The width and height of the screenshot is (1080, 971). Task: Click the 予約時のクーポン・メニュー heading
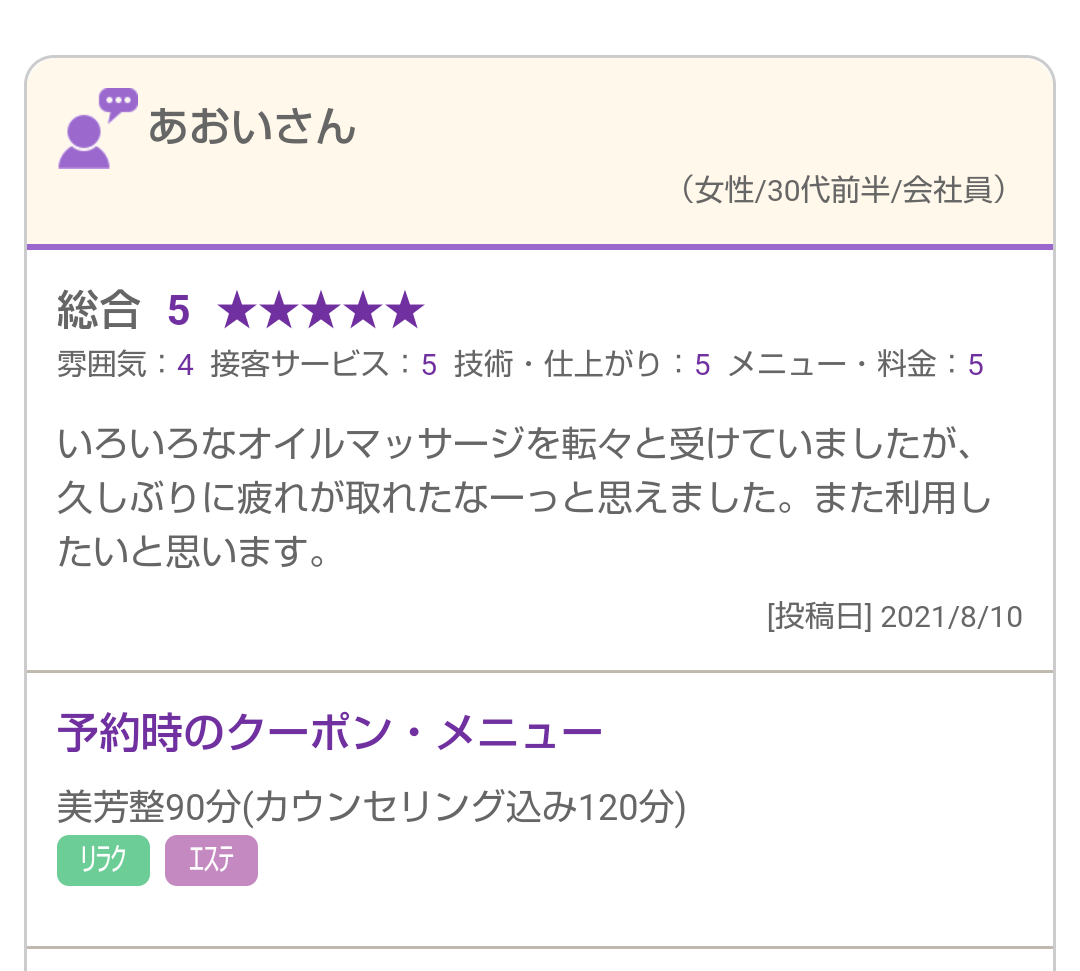pyautogui.click(x=330, y=733)
